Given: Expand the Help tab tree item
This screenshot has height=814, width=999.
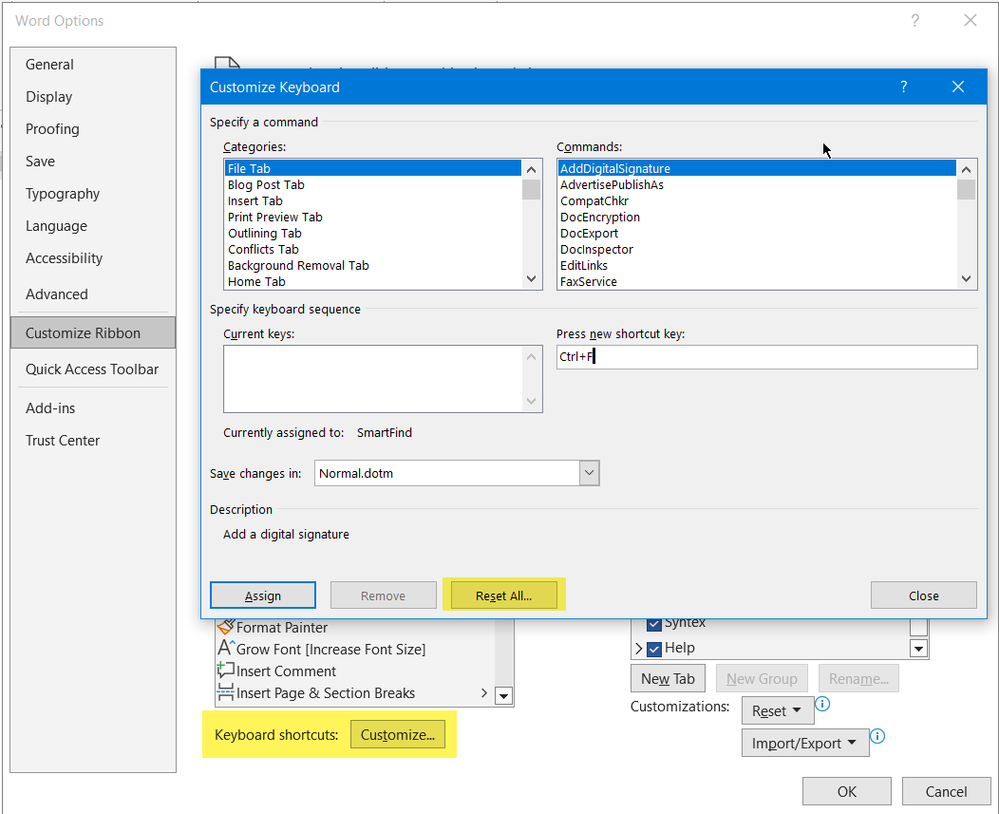Looking at the screenshot, I should 638,648.
